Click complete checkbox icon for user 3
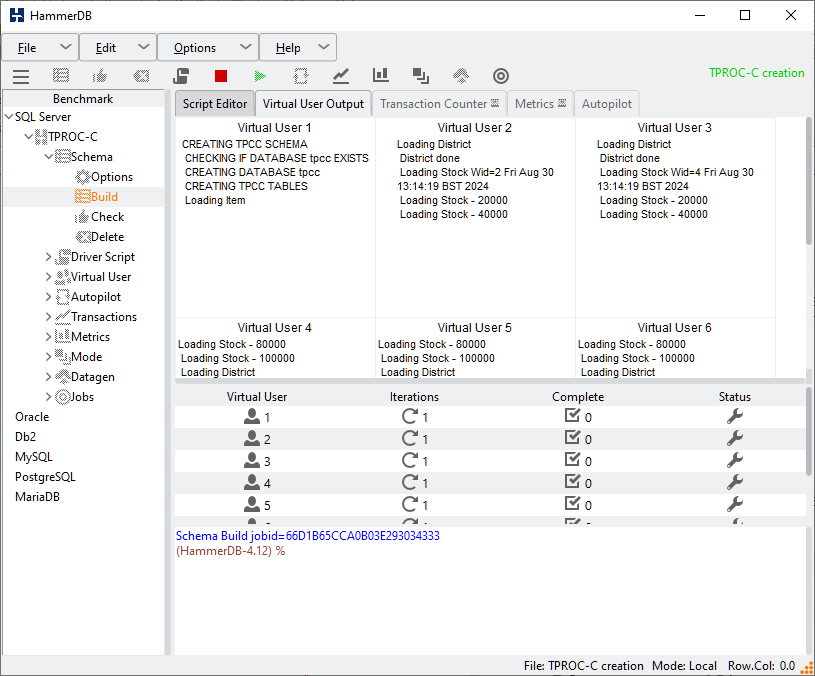 (572, 459)
